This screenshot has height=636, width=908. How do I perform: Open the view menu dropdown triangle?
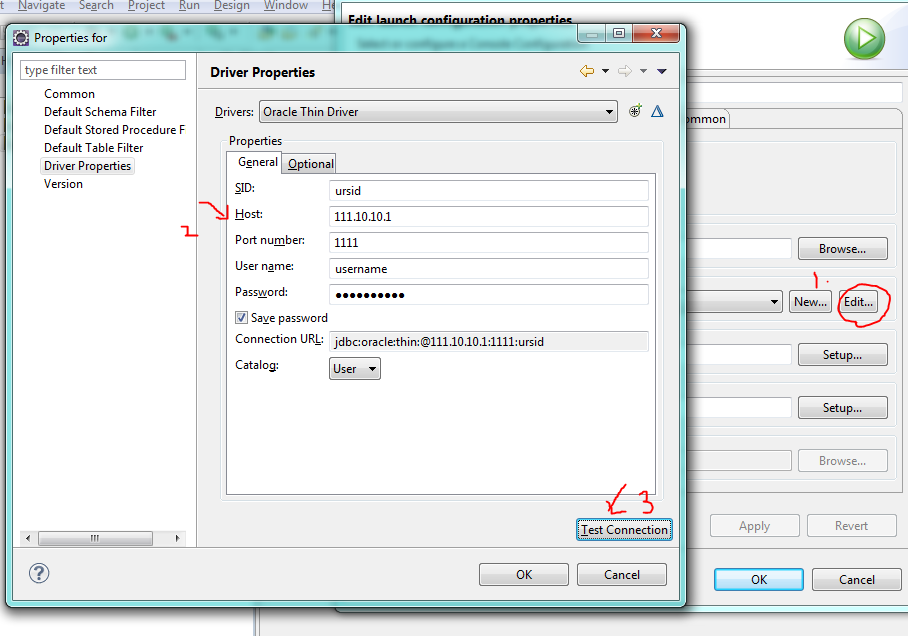662,71
